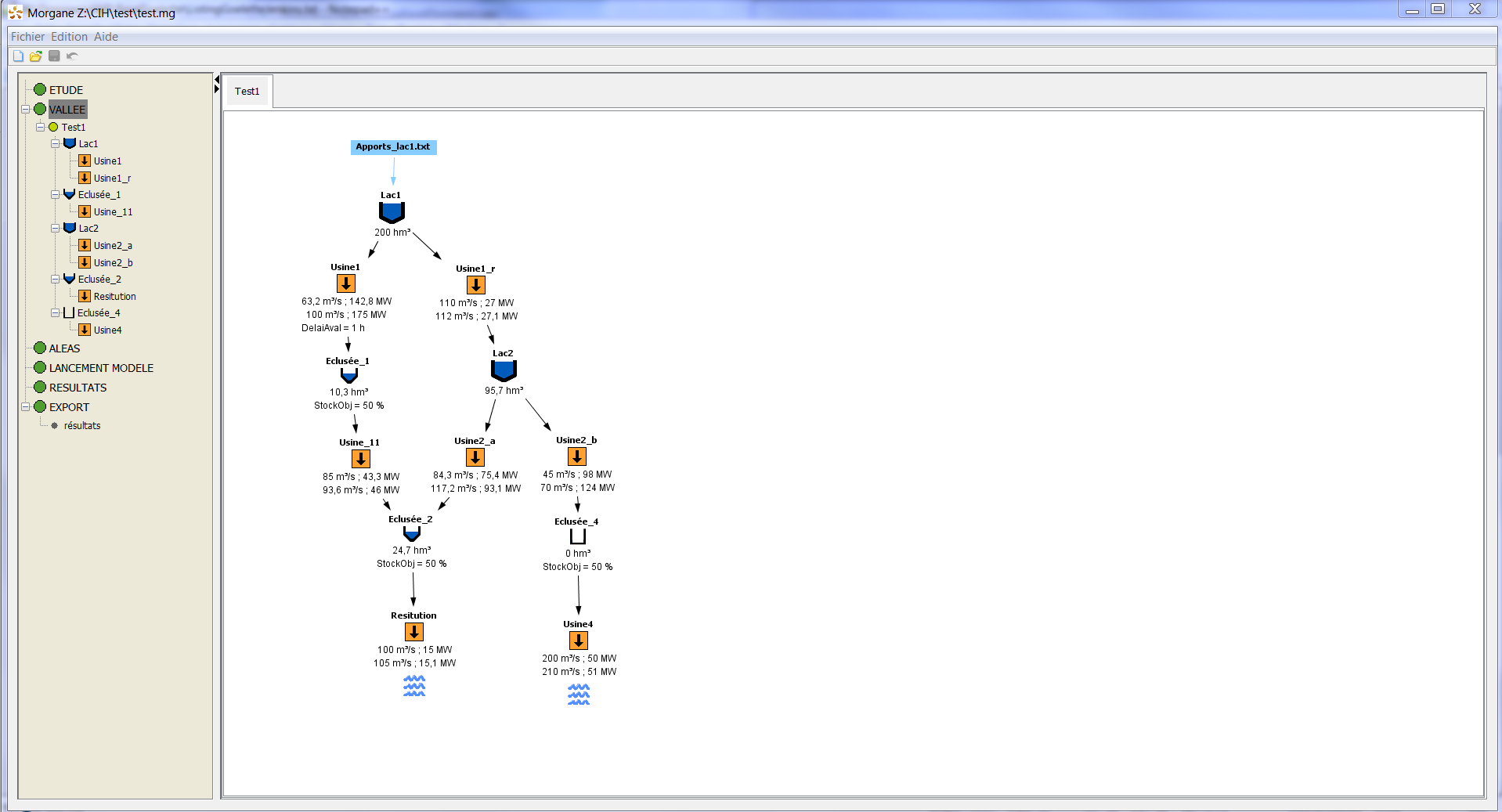
Task: Select the Usine2_a plant icon in diagram
Action: point(475,457)
